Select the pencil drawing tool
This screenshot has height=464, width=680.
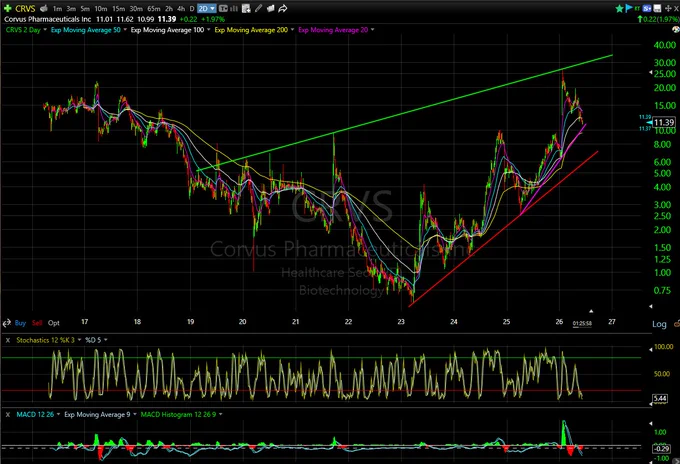(258, 8)
